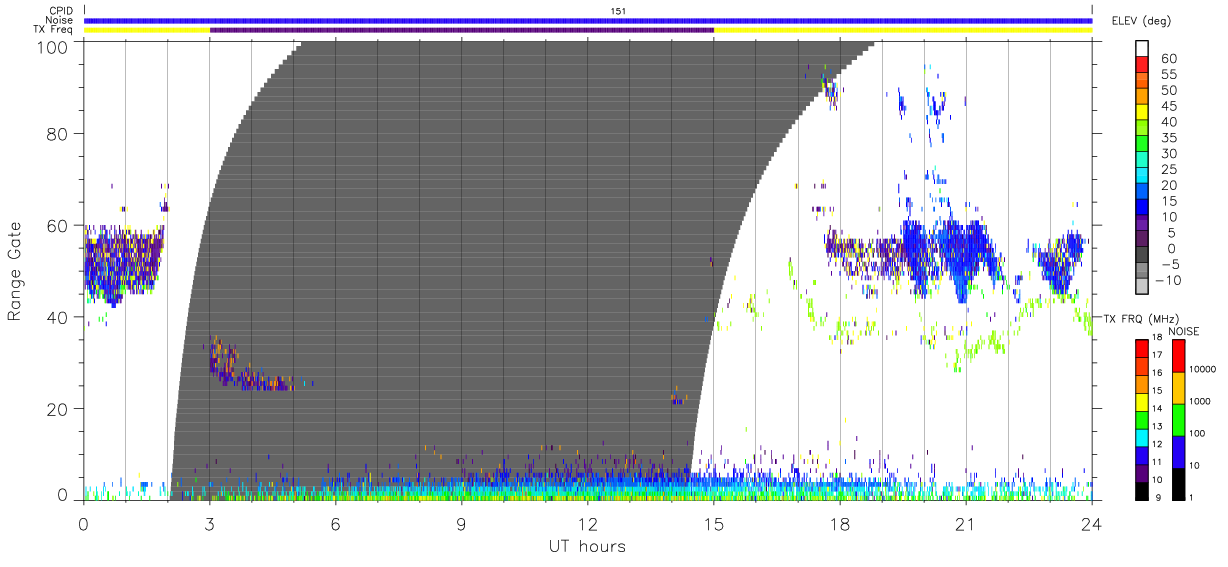Screen dimensions: 1228x567
Task: Click the red segment of TX FRQ color bar
Action: (x=1142, y=349)
